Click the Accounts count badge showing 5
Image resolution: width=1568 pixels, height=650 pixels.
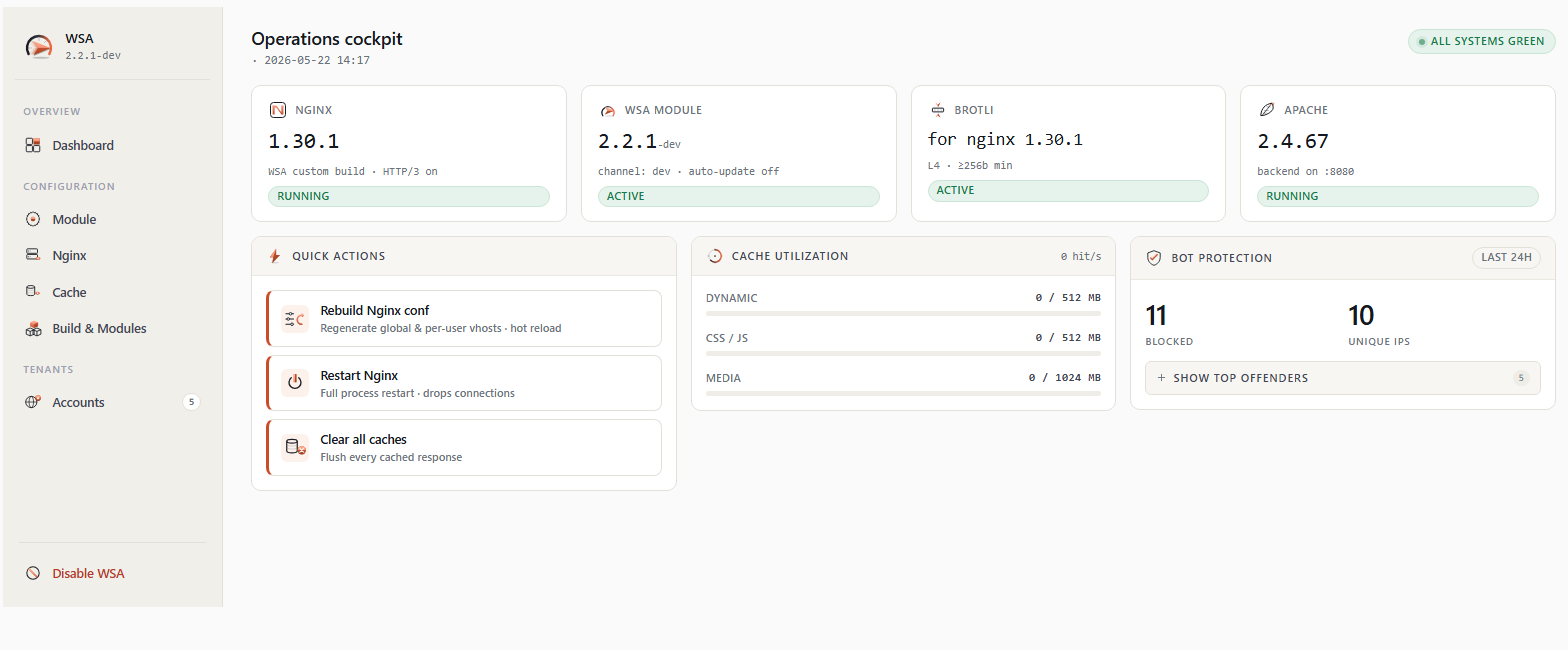point(191,402)
